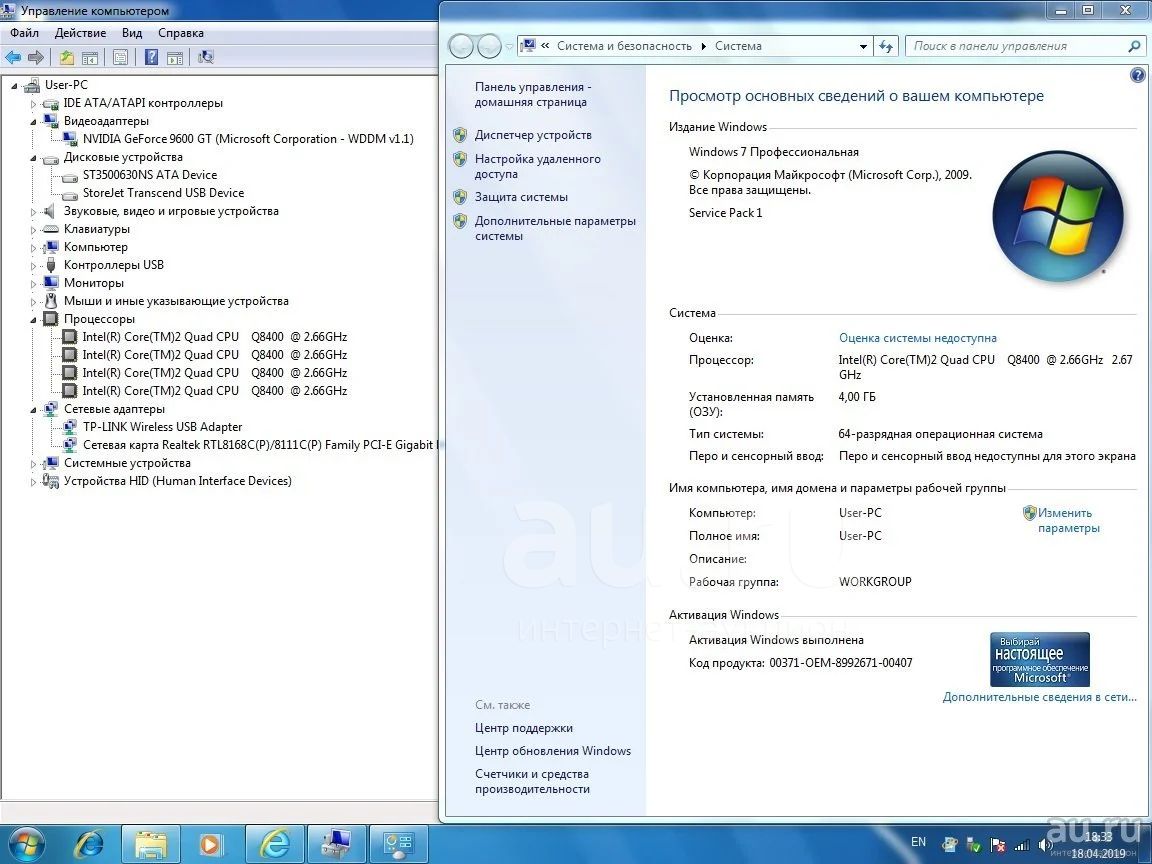Select first Intel Core2 Quad Q8400 processor entry
Viewport: 1152px width, 864px height.
(215, 337)
